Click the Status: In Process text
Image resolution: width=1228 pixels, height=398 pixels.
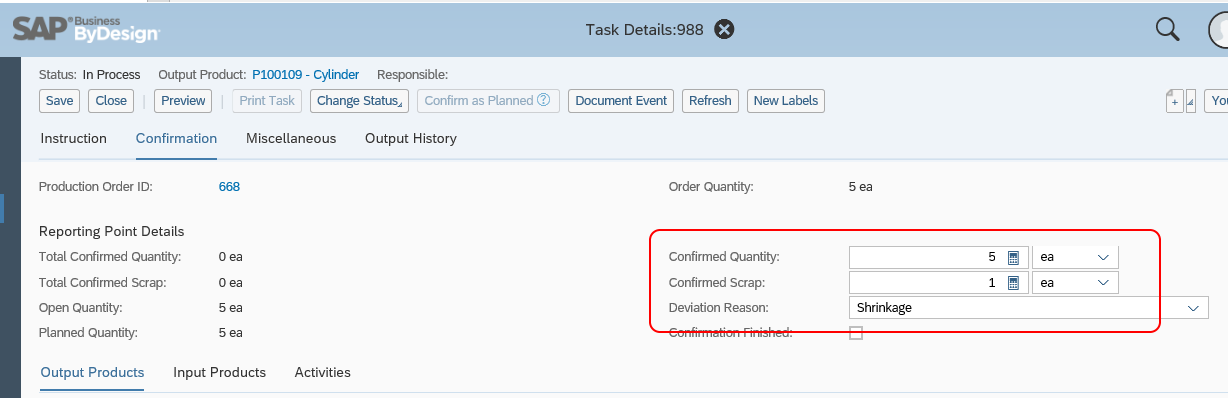pos(89,74)
